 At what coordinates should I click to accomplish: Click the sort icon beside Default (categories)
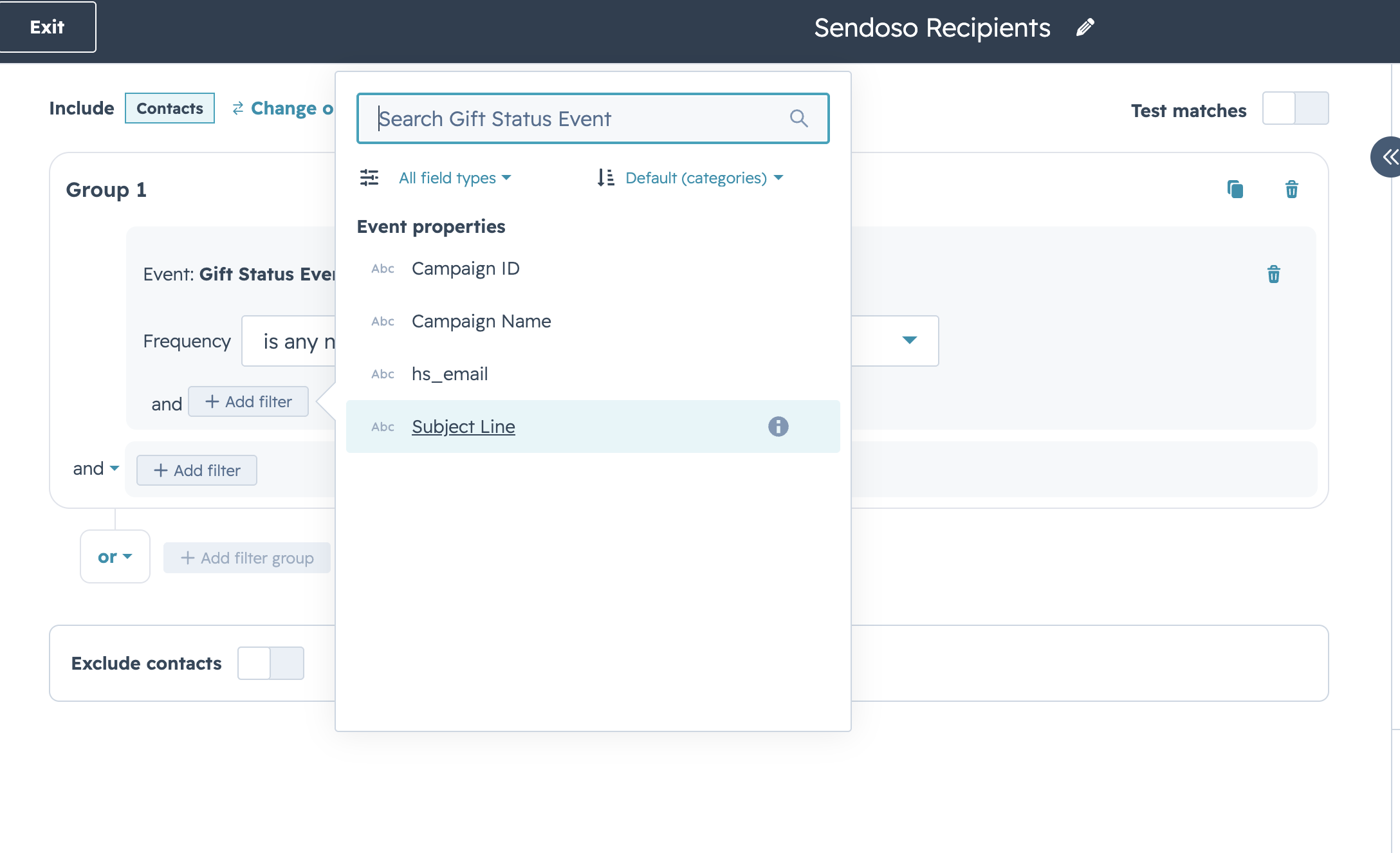tap(605, 178)
